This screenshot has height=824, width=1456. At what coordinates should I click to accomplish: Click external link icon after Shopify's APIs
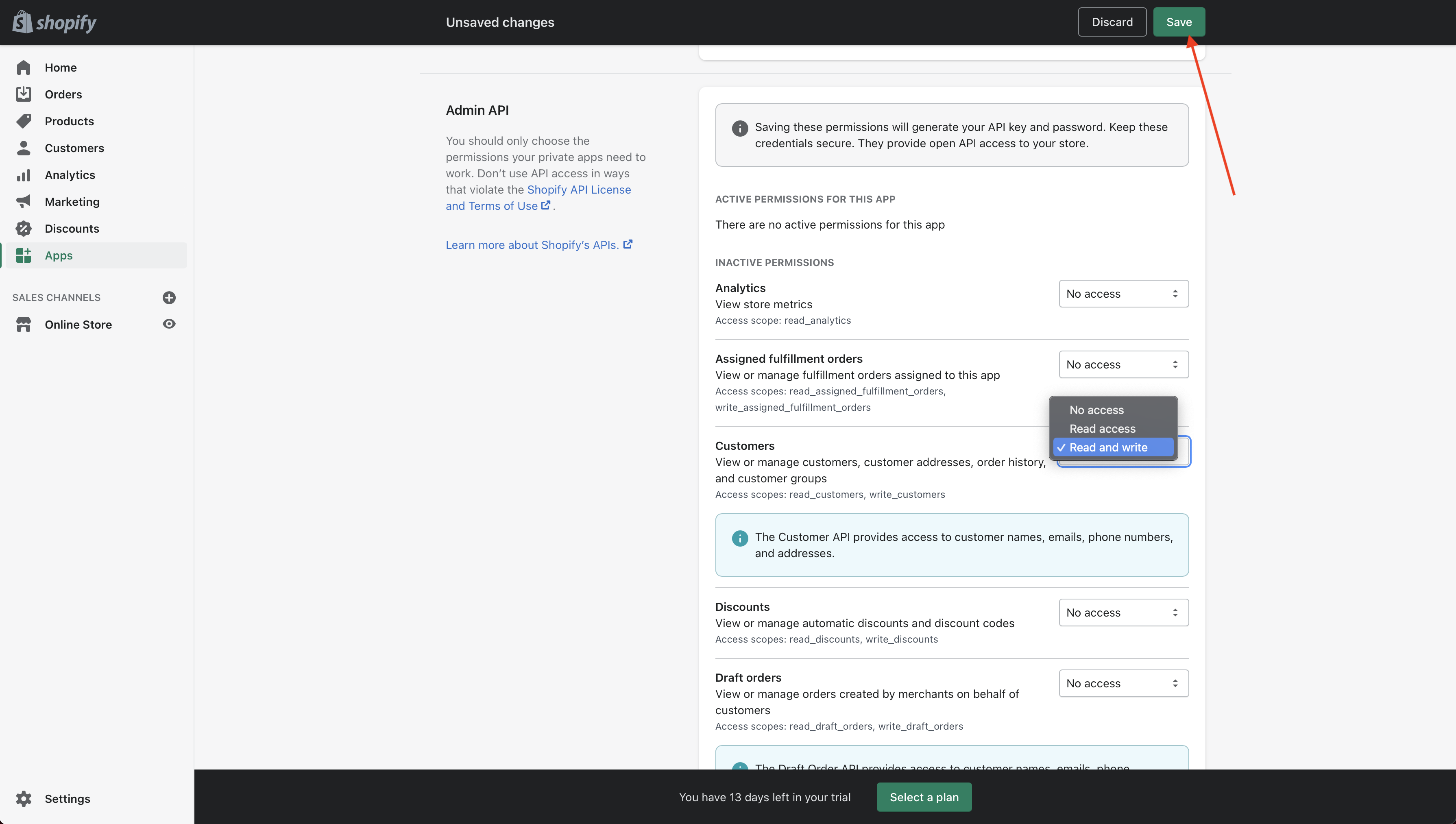[628, 244]
